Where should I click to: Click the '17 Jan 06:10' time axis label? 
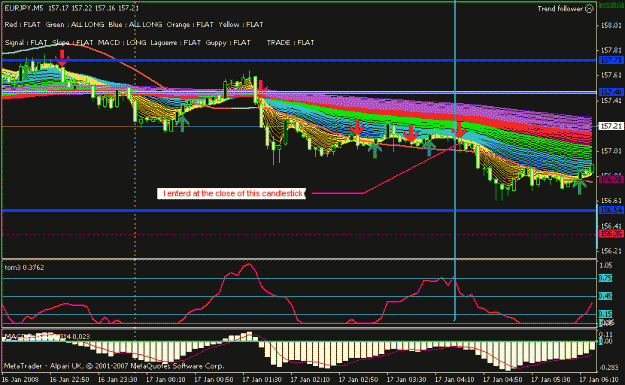click(599, 379)
